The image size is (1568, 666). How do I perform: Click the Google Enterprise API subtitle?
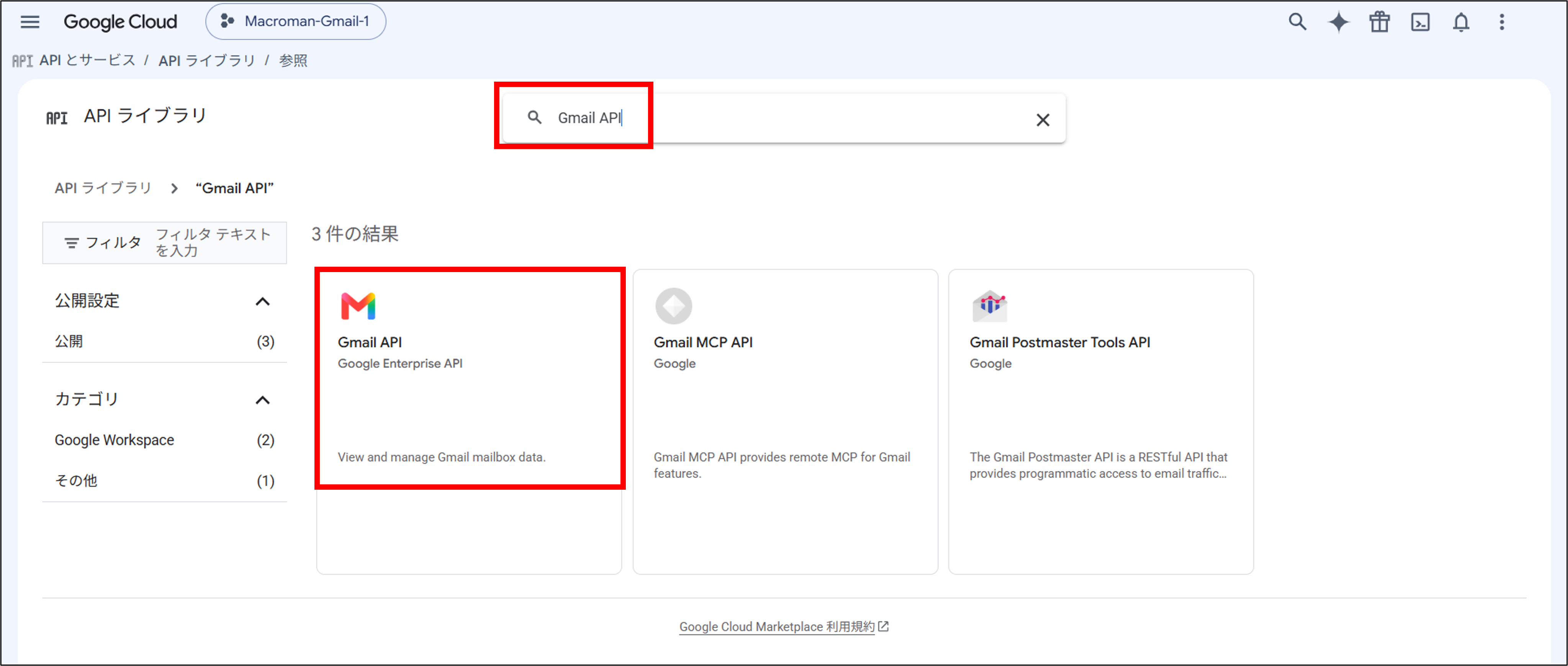[400, 363]
